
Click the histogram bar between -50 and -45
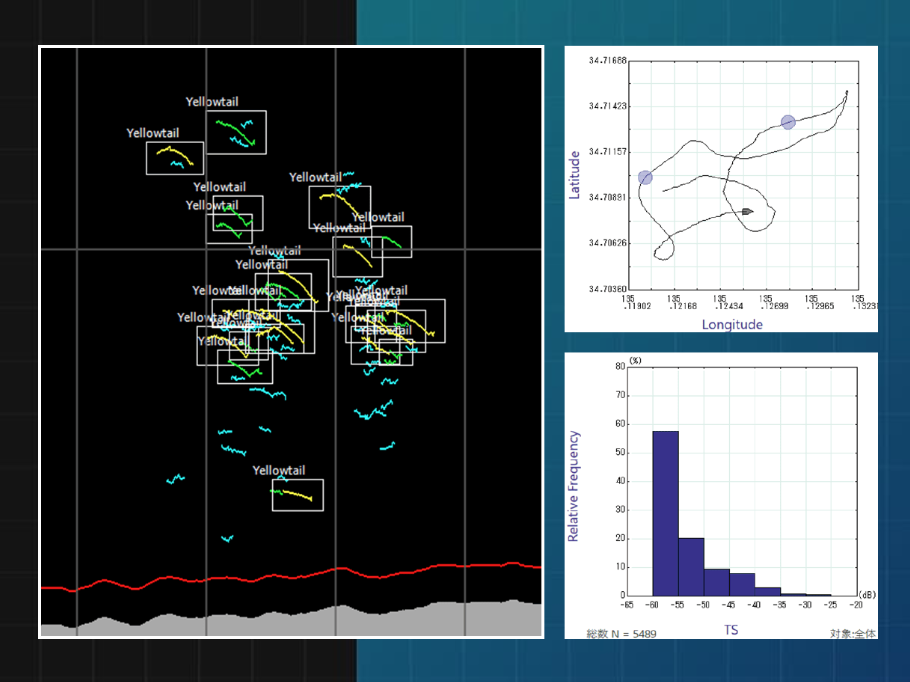point(716,582)
